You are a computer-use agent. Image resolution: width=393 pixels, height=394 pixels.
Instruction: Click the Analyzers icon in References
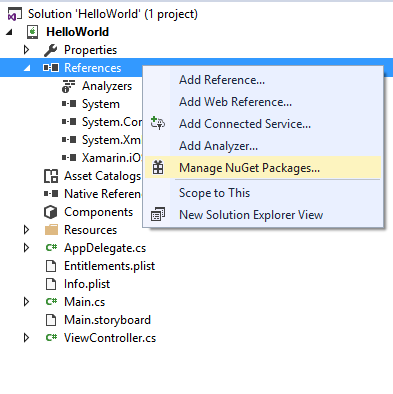68,86
